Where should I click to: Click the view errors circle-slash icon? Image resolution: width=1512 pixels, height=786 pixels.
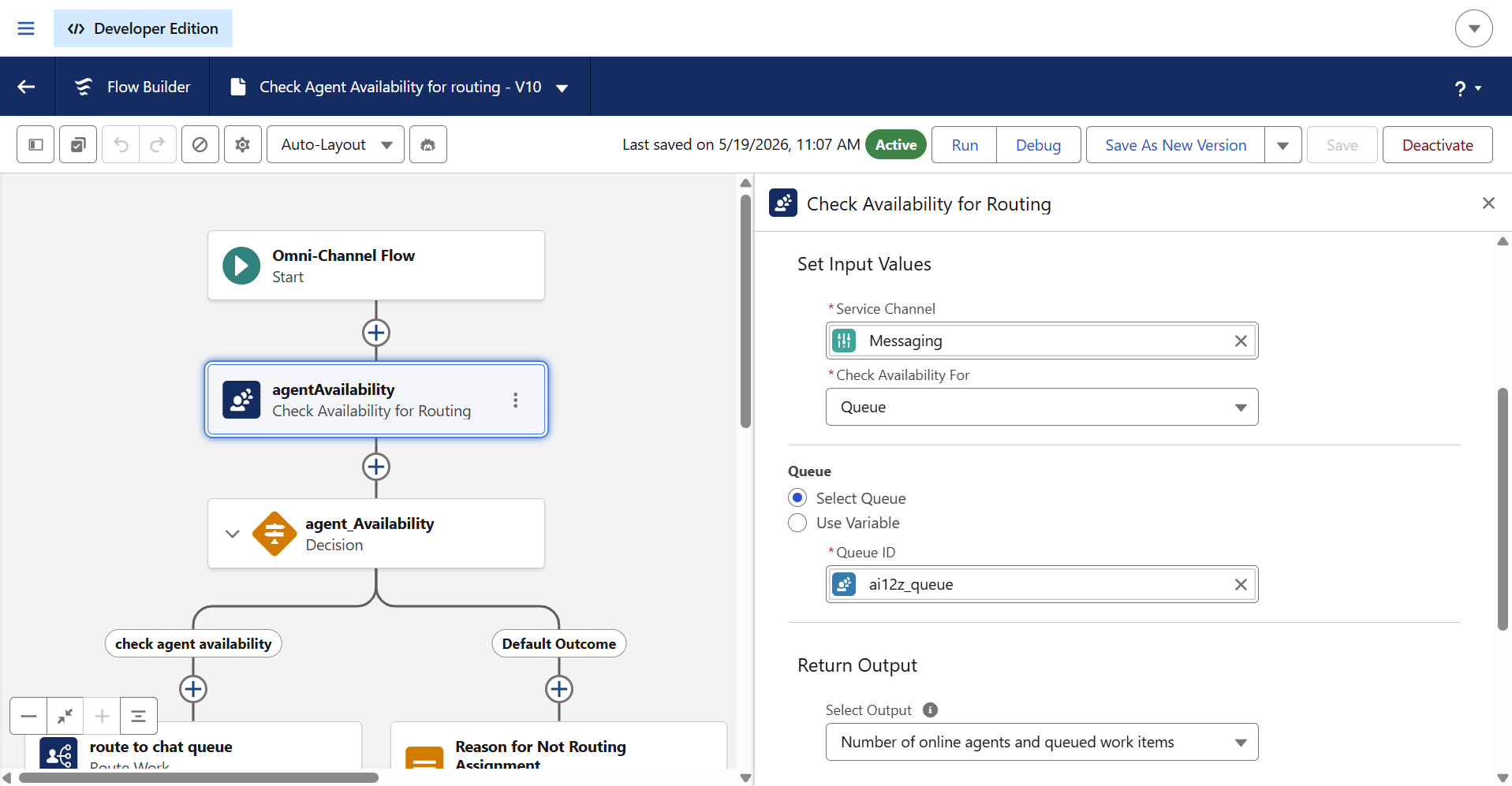tap(200, 144)
